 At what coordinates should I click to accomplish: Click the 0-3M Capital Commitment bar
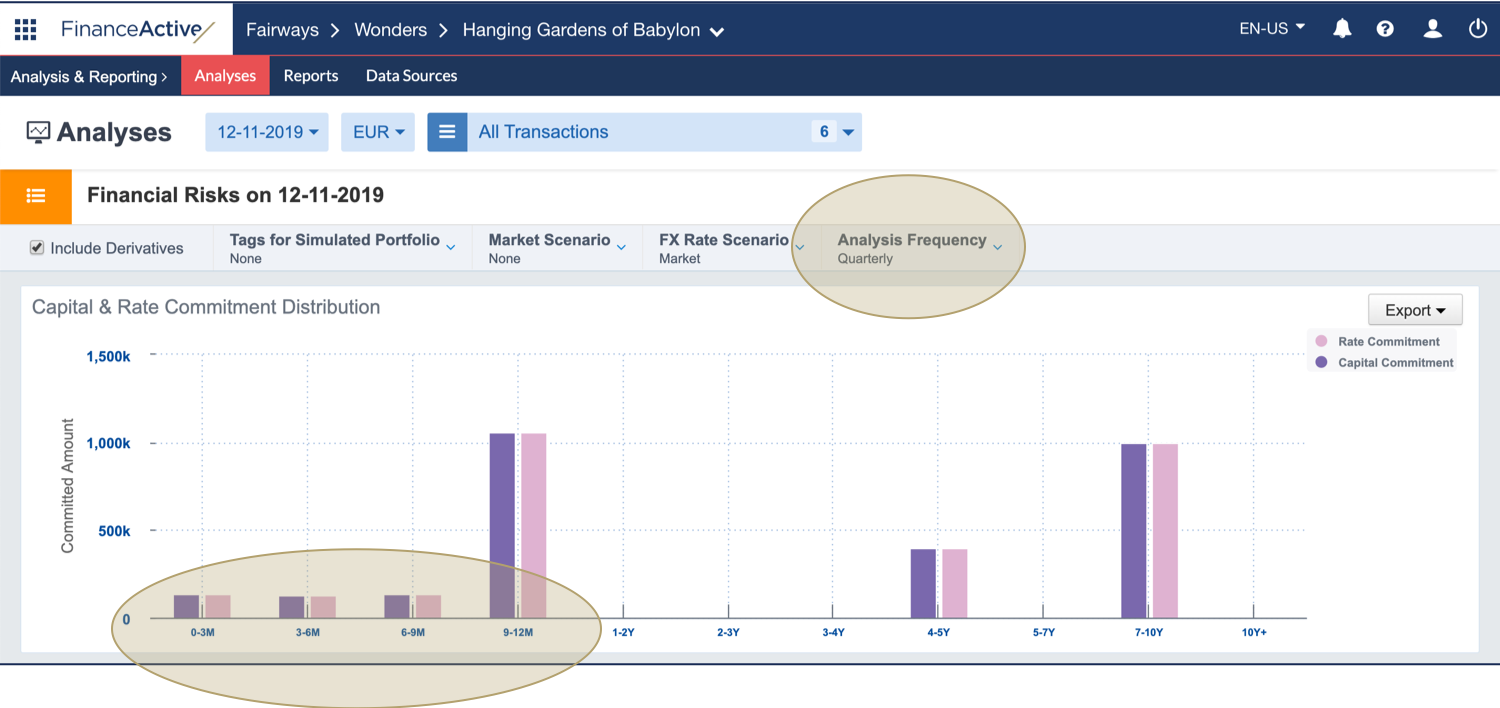pos(186,607)
